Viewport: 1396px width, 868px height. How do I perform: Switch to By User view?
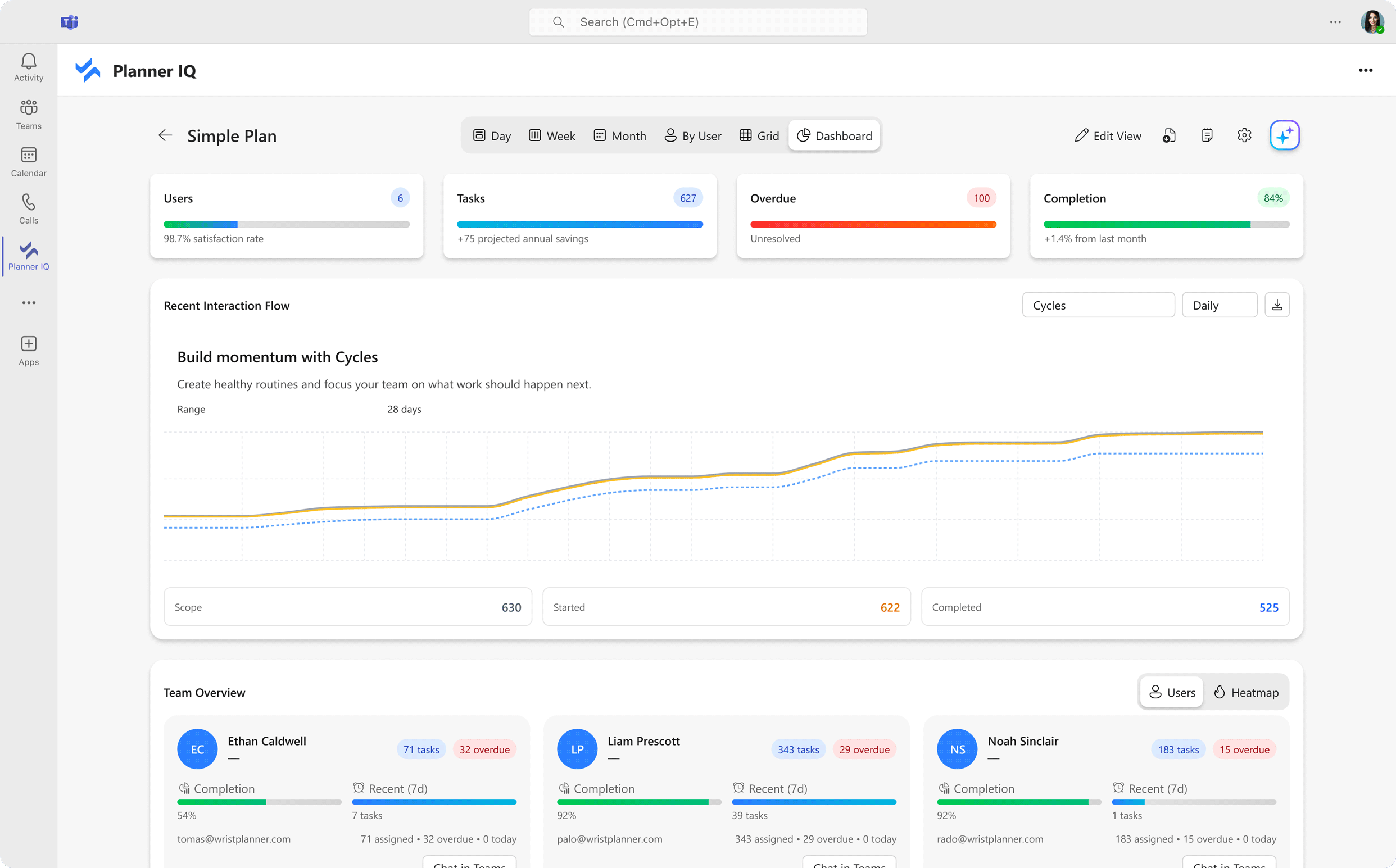(x=692, y=135)
